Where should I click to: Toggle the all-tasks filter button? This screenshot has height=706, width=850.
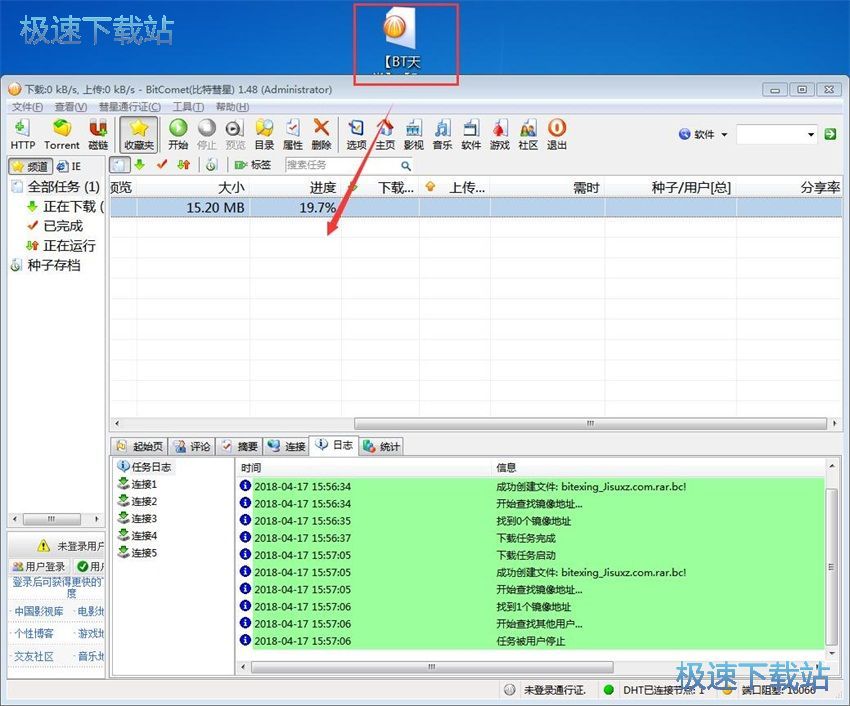pos(120,165)
